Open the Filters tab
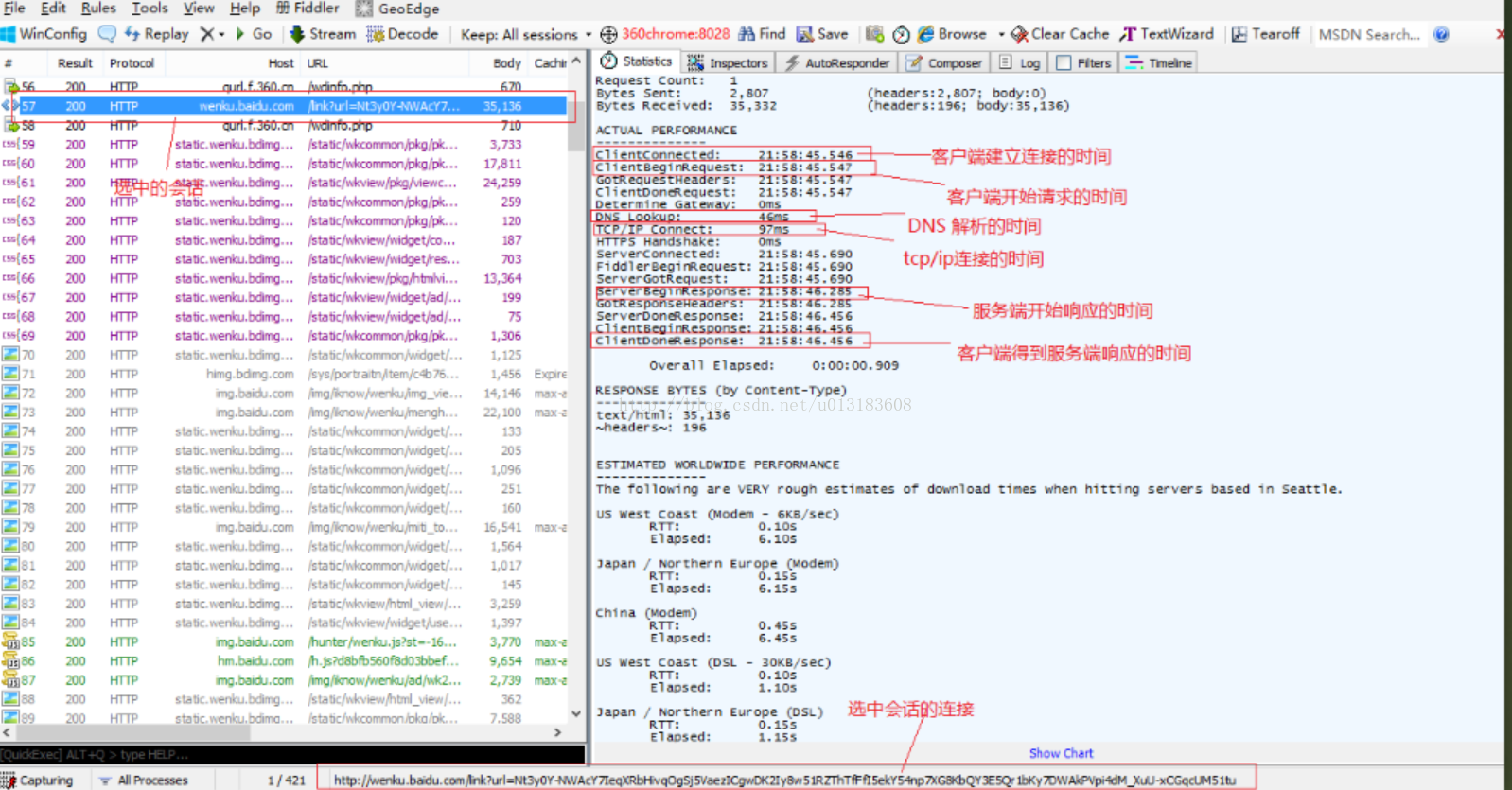Viewport: 1512px width, 790px height. point(1084,62)
